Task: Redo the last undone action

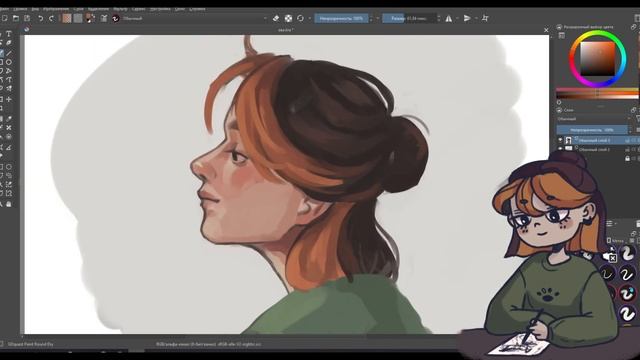Action: [x=51, y=18]
